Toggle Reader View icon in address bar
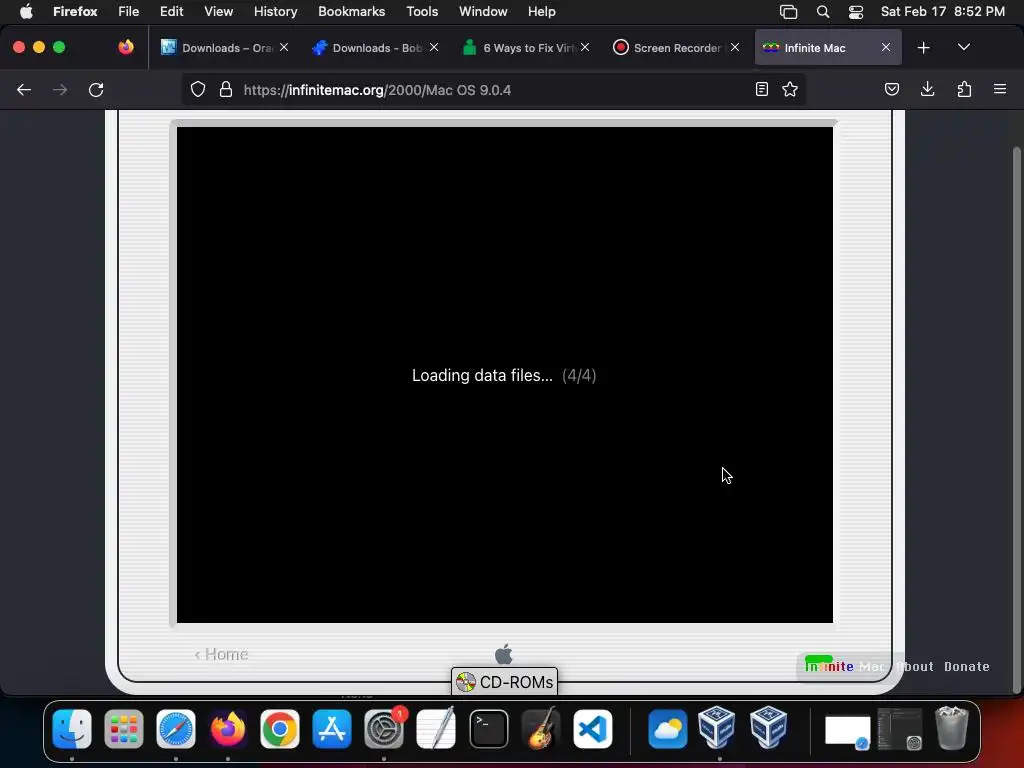The image size is (1024, 768). pyautogui.click(x=761, y=89)
